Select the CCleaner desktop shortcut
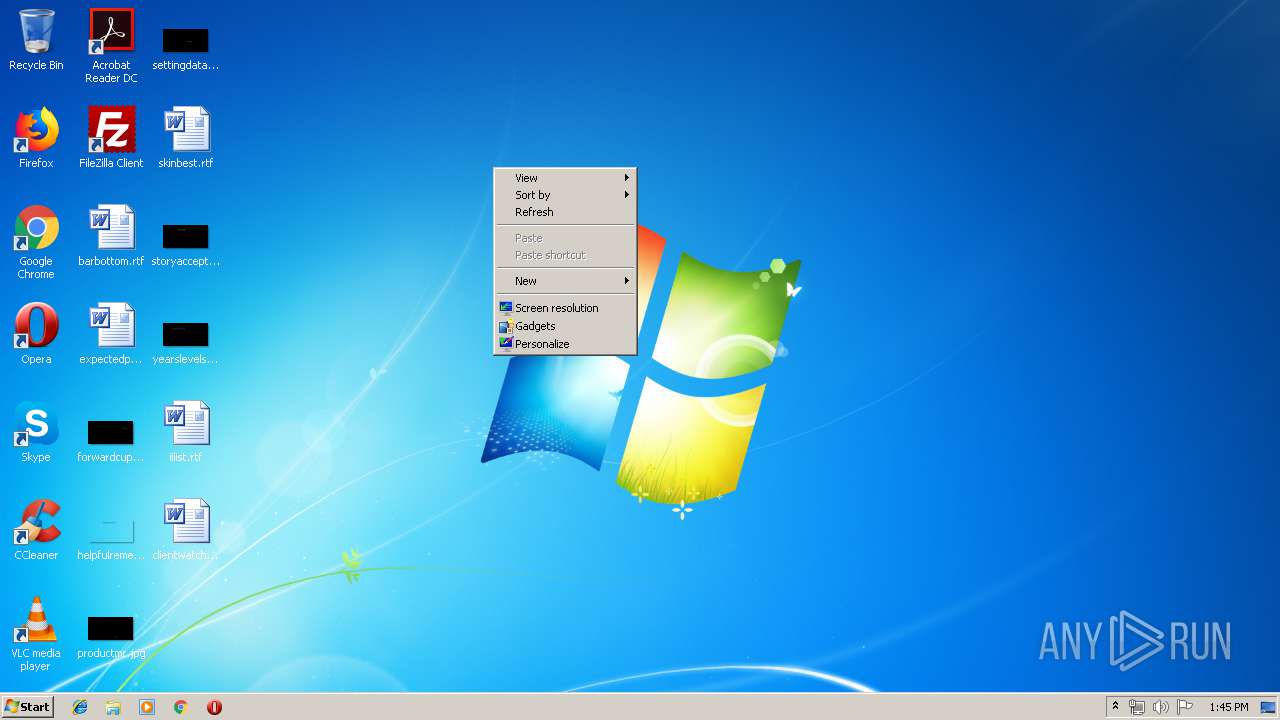1280x720 pixels. click(x=36, y=530)
